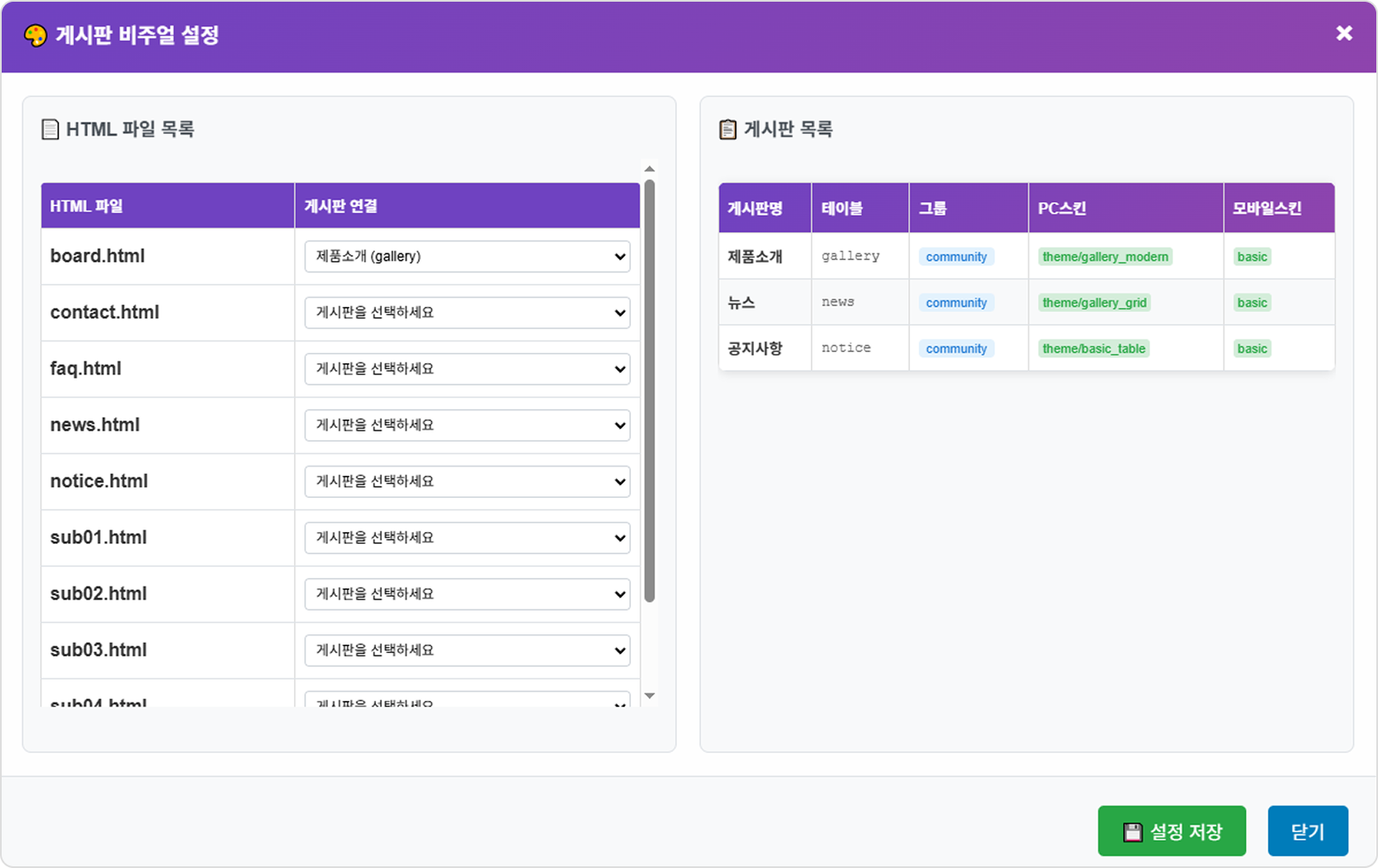
Task: Open the board dropdown for sub02.html
Action: click(x=467, y=594)
